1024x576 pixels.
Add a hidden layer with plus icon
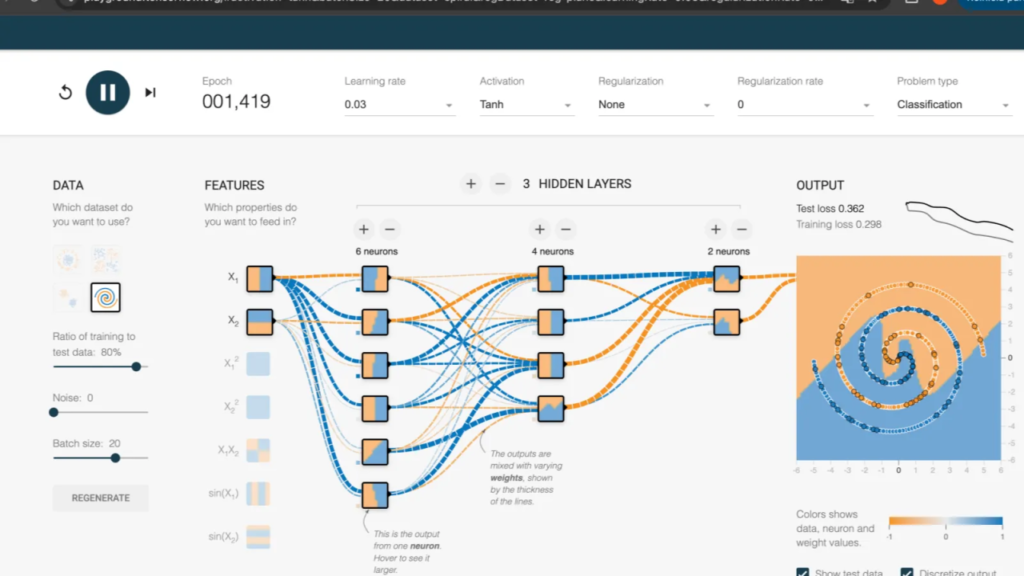pos(471,184)
